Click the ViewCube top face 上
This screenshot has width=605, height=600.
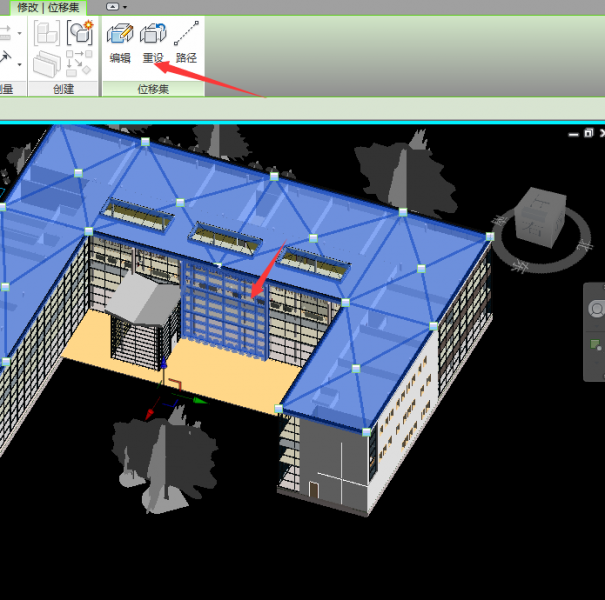(542, 199)
